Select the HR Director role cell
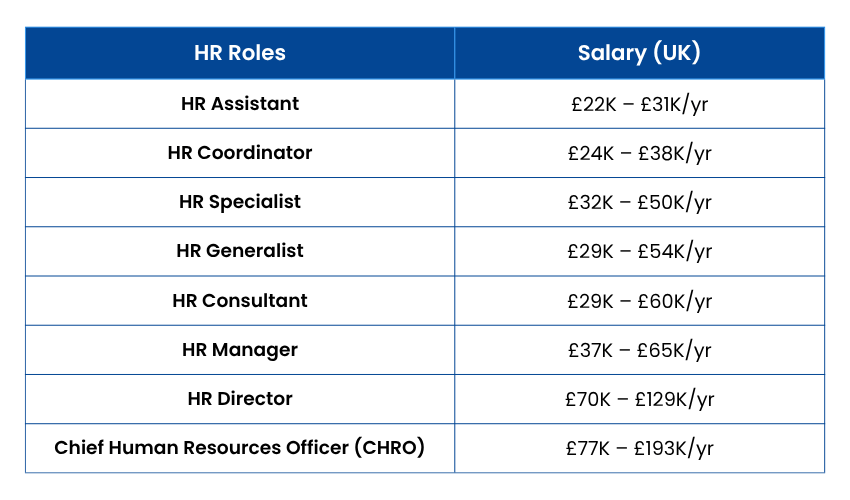 pos(240,399)
